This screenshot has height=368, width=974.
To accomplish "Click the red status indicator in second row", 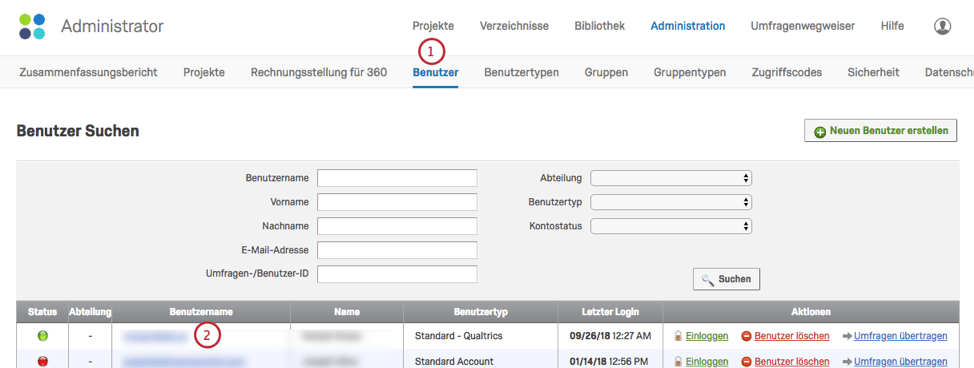I will [43, 361].
